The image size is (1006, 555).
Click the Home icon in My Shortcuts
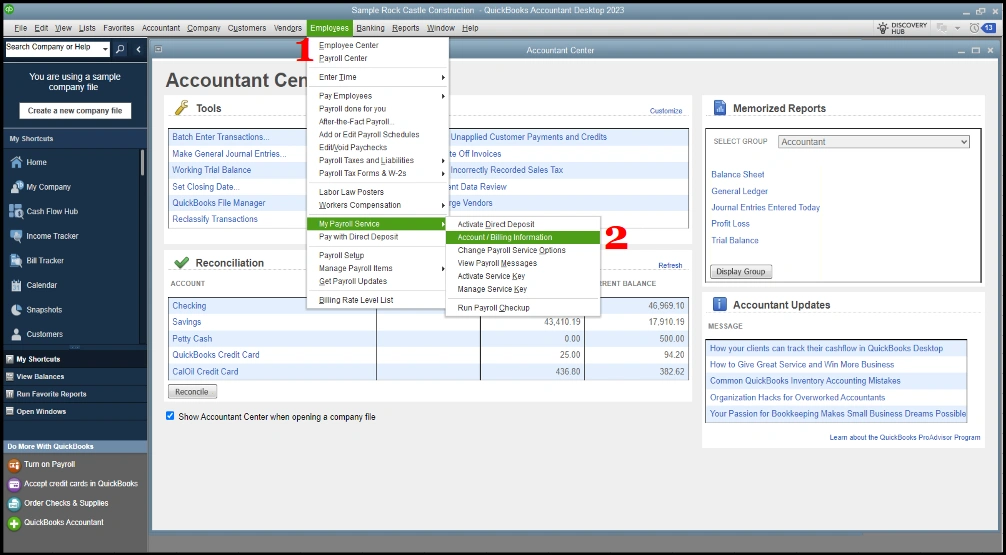(x=16, y=163)
